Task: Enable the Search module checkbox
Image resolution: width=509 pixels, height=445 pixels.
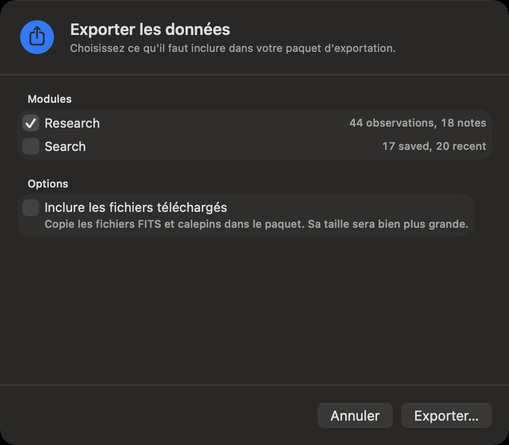Action: pyautogui.click(x=31, y=147)
